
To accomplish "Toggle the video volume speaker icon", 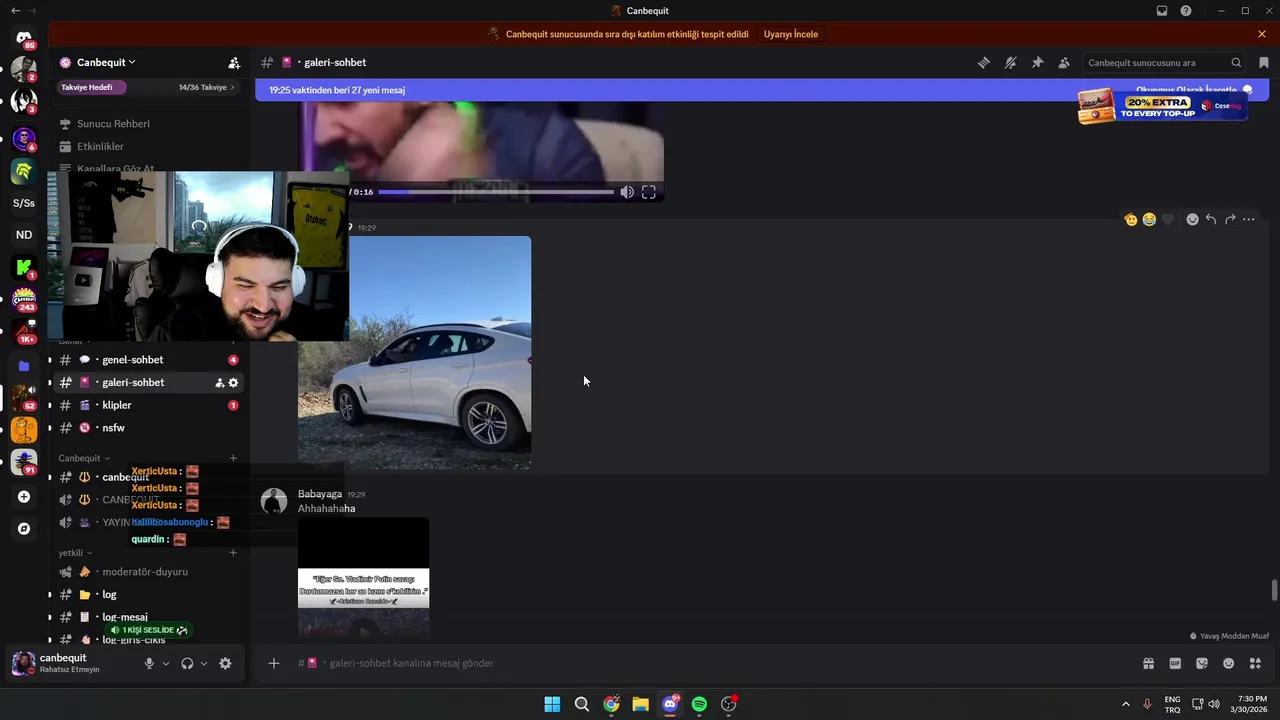I will coord(627,192).
